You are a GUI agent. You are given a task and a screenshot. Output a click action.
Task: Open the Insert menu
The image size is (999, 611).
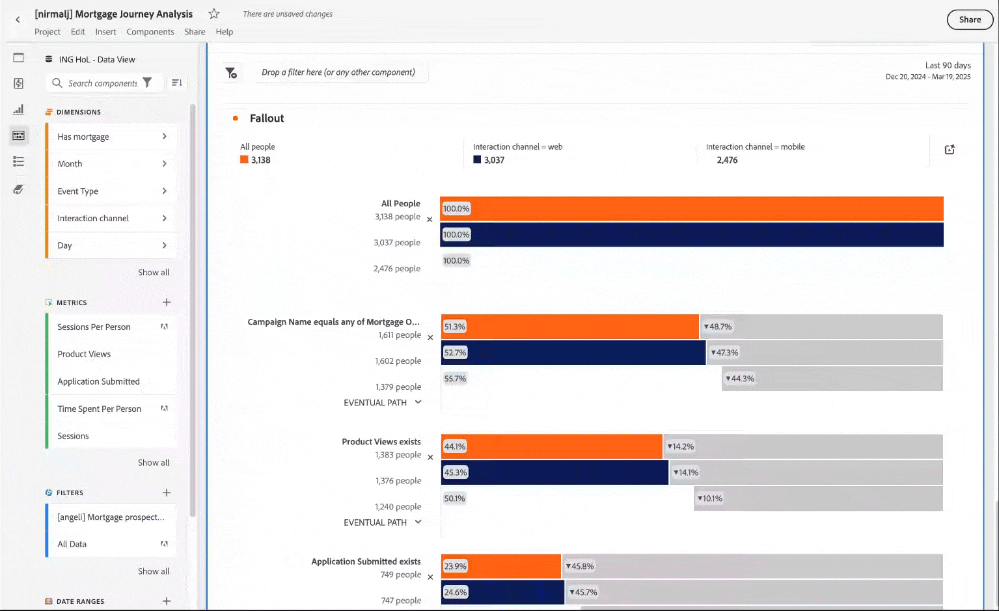click(106, 32)
